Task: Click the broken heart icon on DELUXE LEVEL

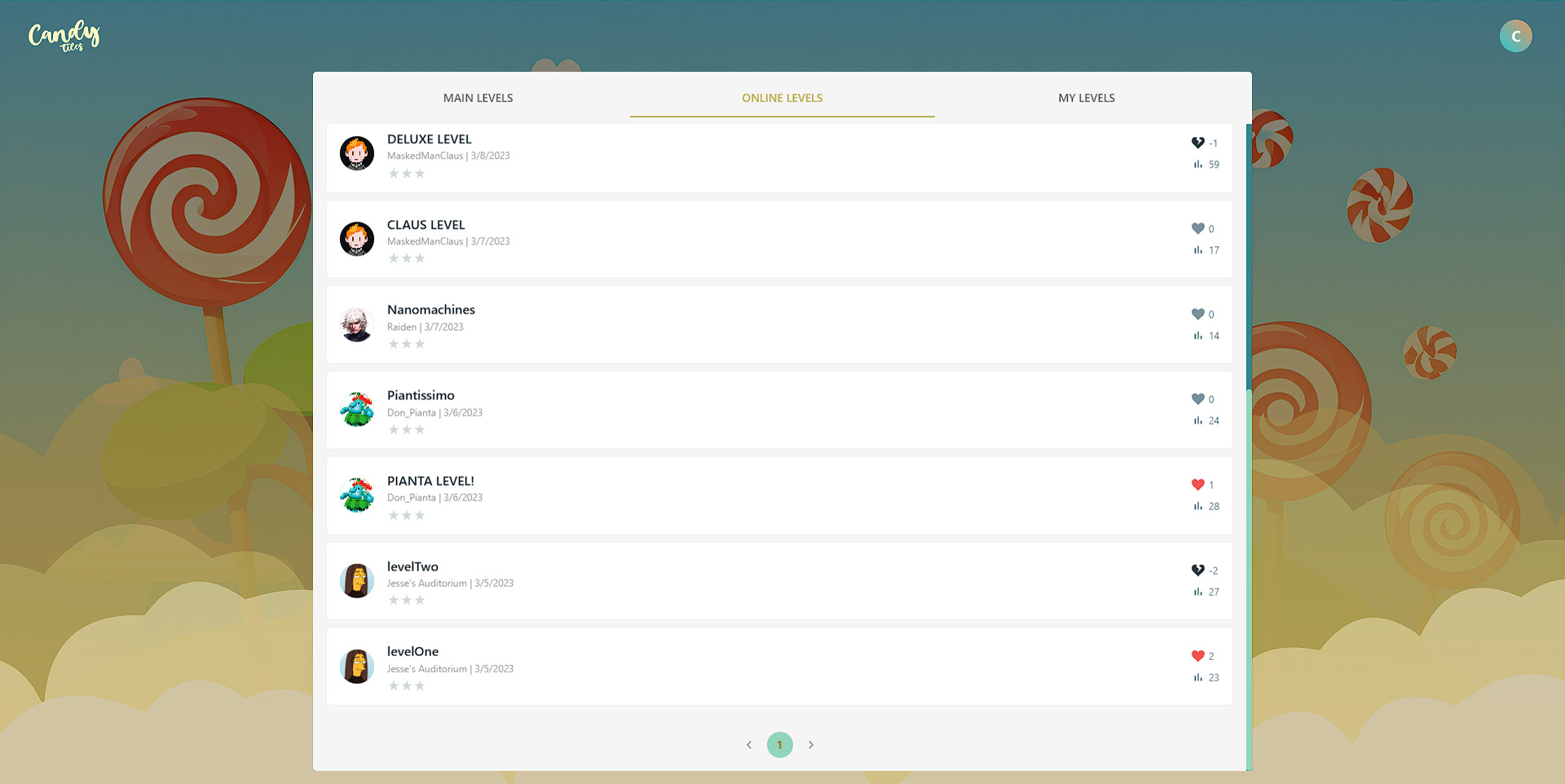Action: point(1197,143)
